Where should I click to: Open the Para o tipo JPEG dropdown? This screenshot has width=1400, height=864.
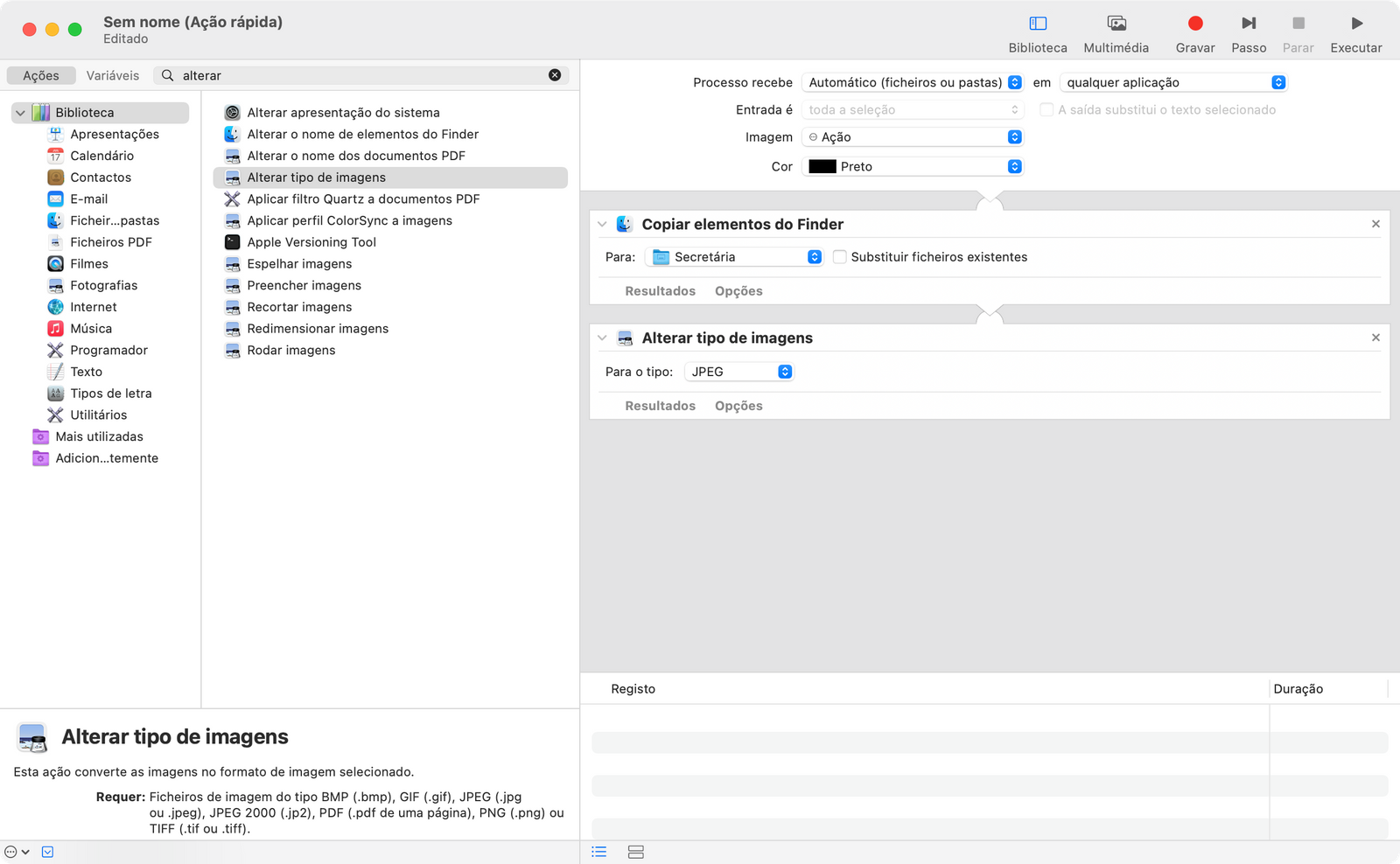click(x=738, y=372)
